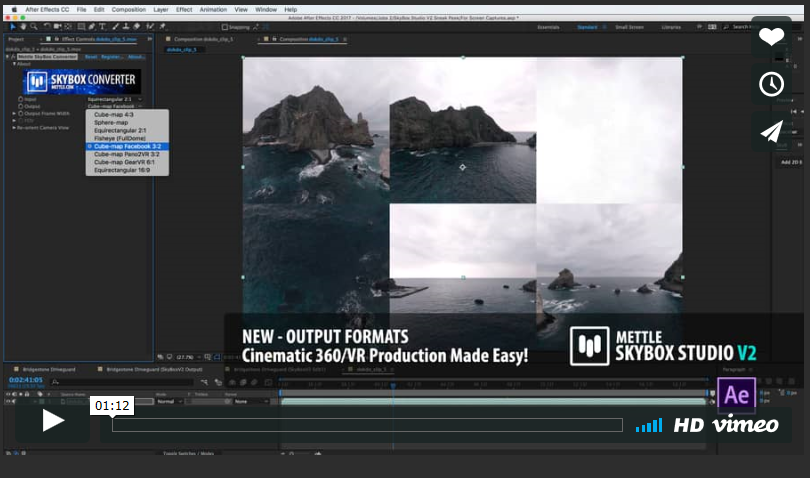Open Bridgestone Driveguard timeline tab
Screen dimensions: 810x478
[49, 369]
